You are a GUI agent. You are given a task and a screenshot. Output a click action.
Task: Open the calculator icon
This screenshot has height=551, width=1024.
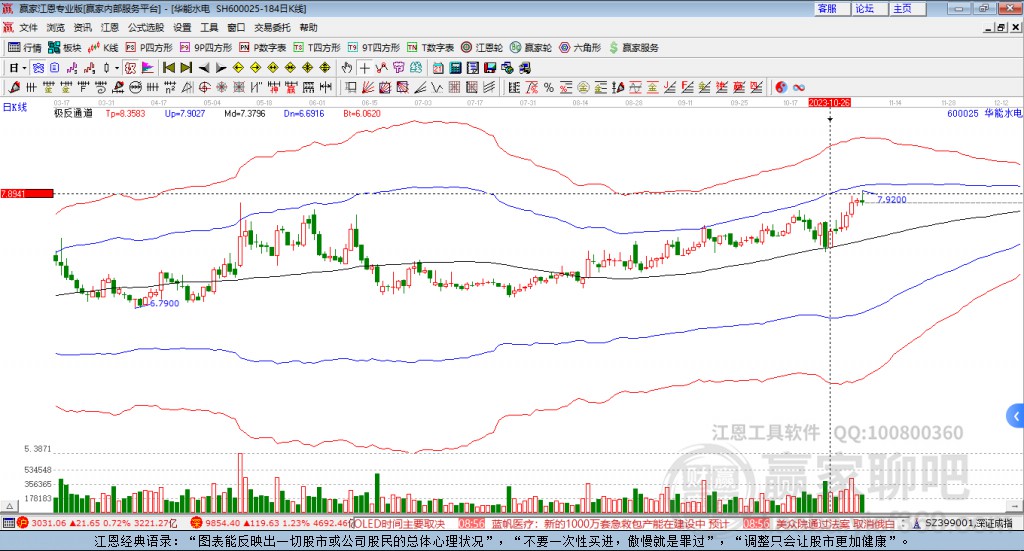pos(456,68)
